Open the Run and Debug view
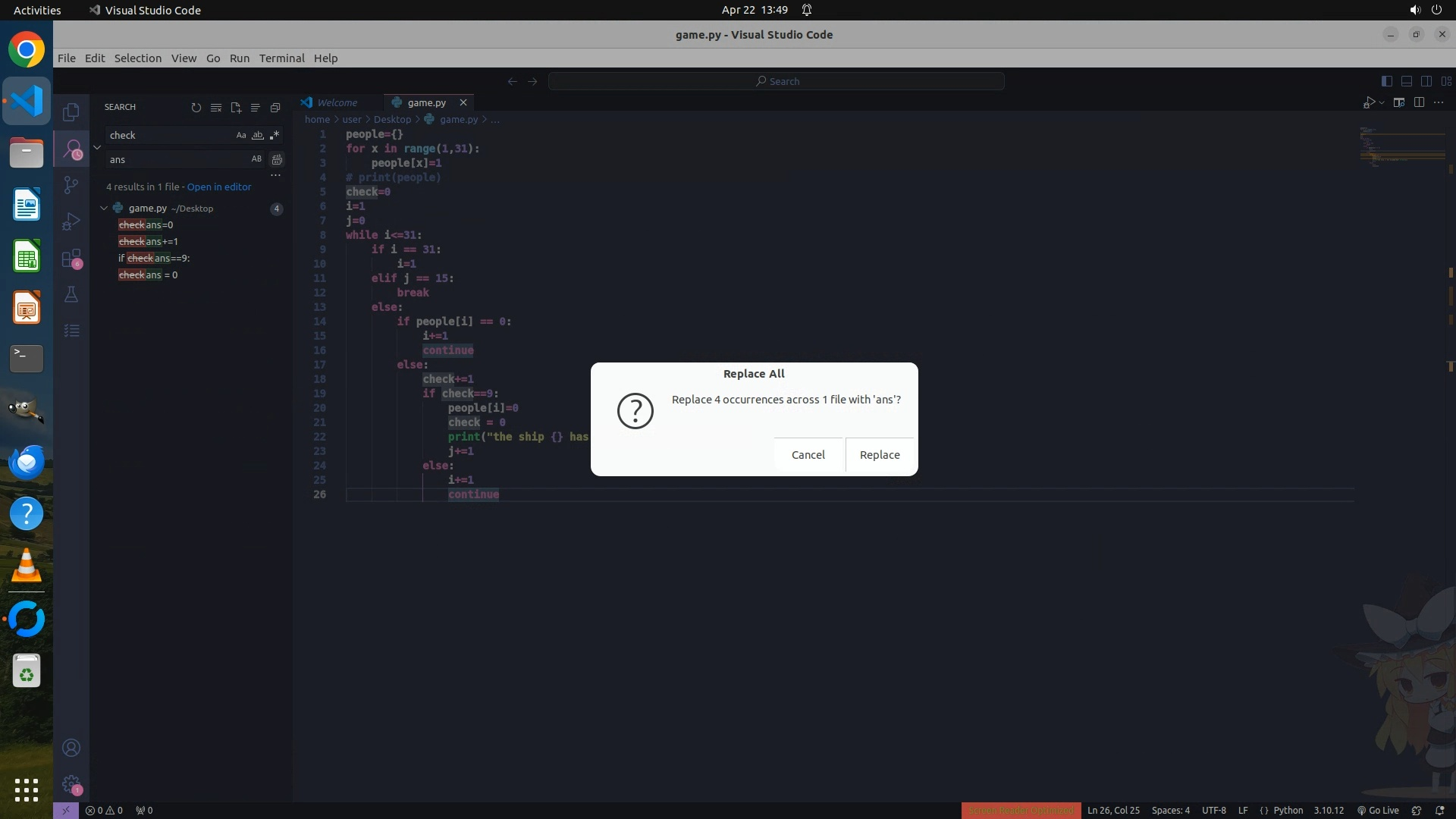This screenshot has height=819, width=1456. pyautogui.click(x=71, y=221)
